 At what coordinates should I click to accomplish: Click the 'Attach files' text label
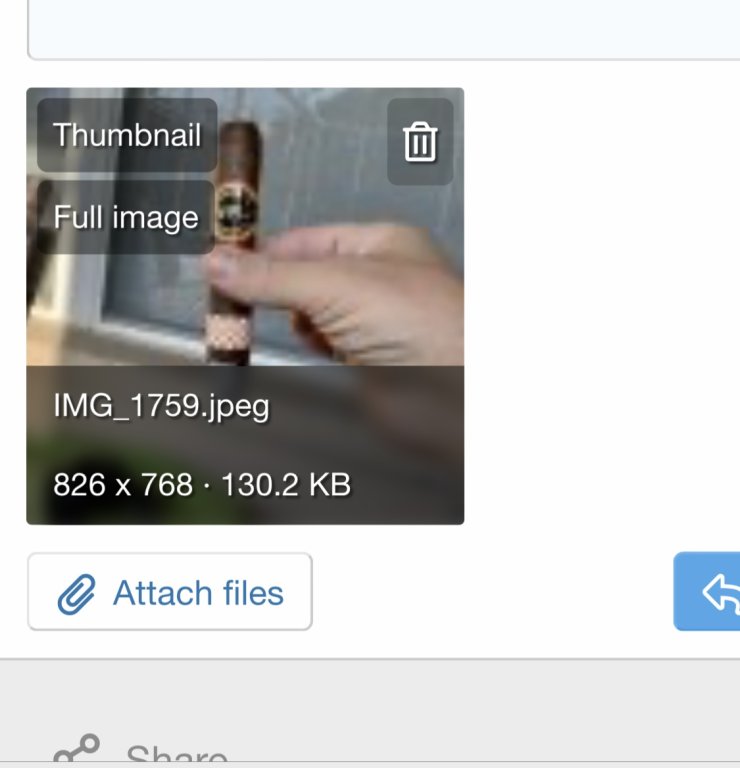click(198, 593)
